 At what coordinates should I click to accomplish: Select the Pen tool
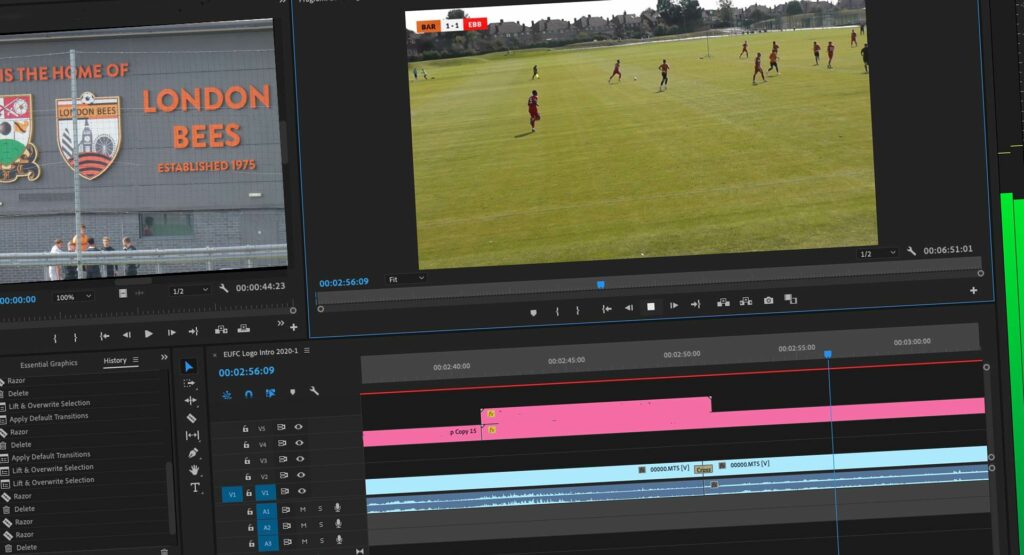coord(193,453)
